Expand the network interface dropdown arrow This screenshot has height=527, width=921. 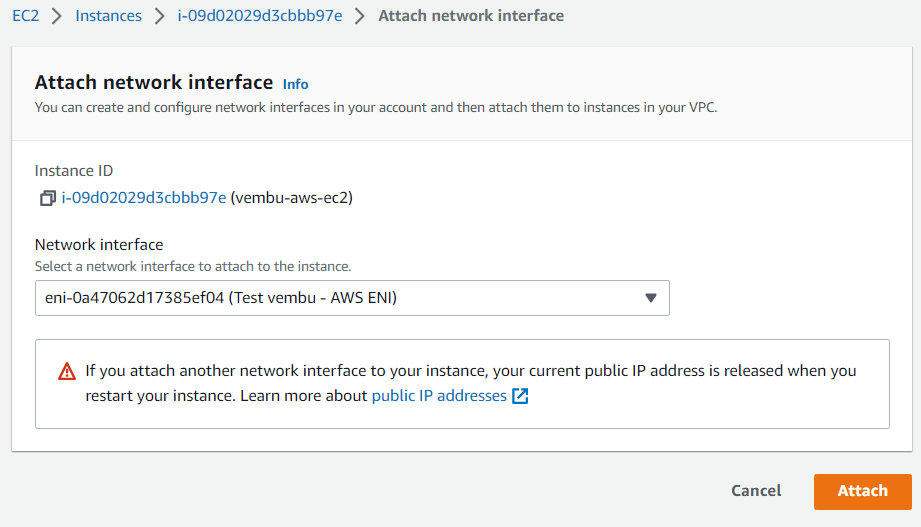pyautogui.click(x=651, y=298)
